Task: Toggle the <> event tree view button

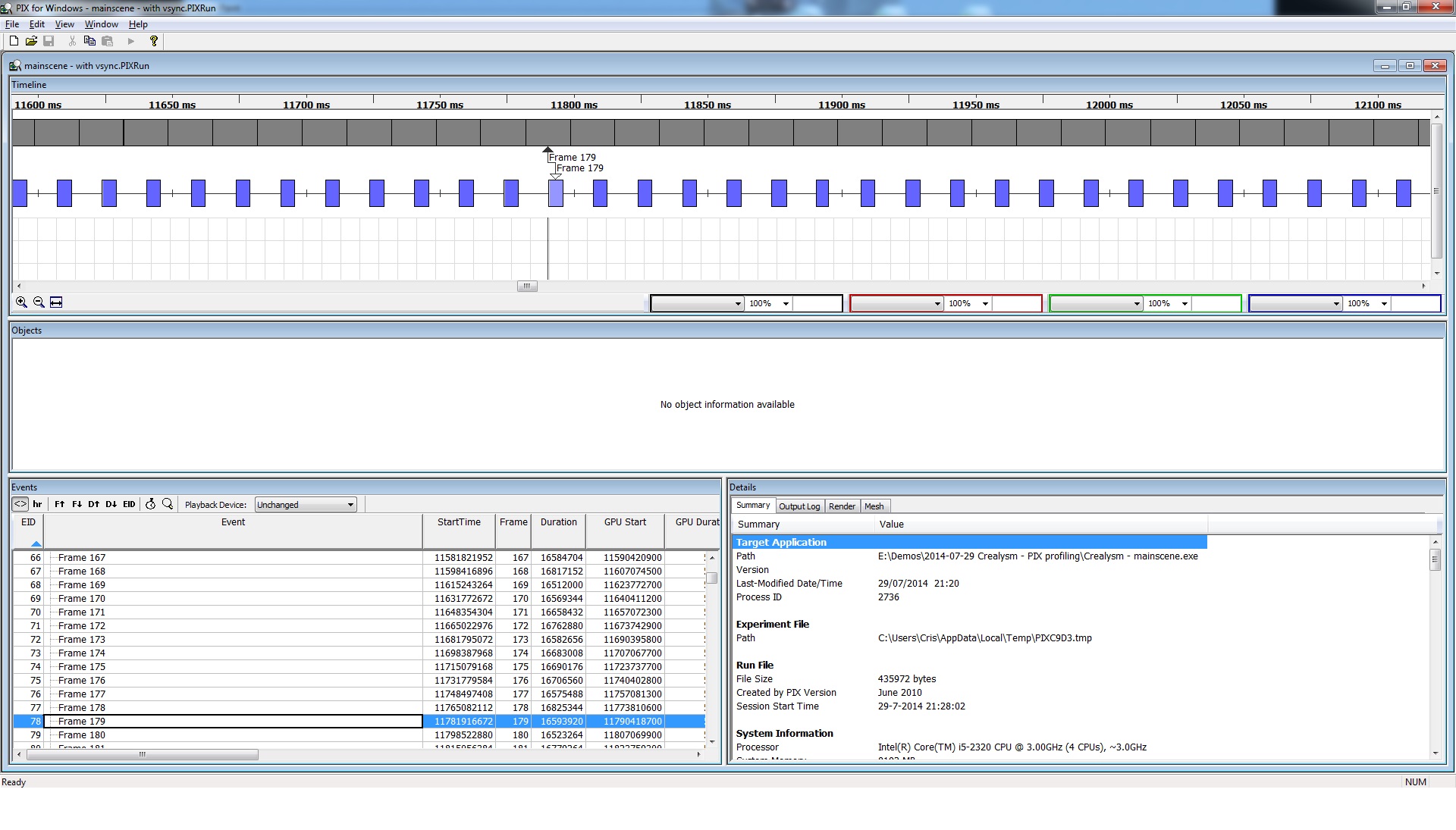Action: [x=20, y=504]
